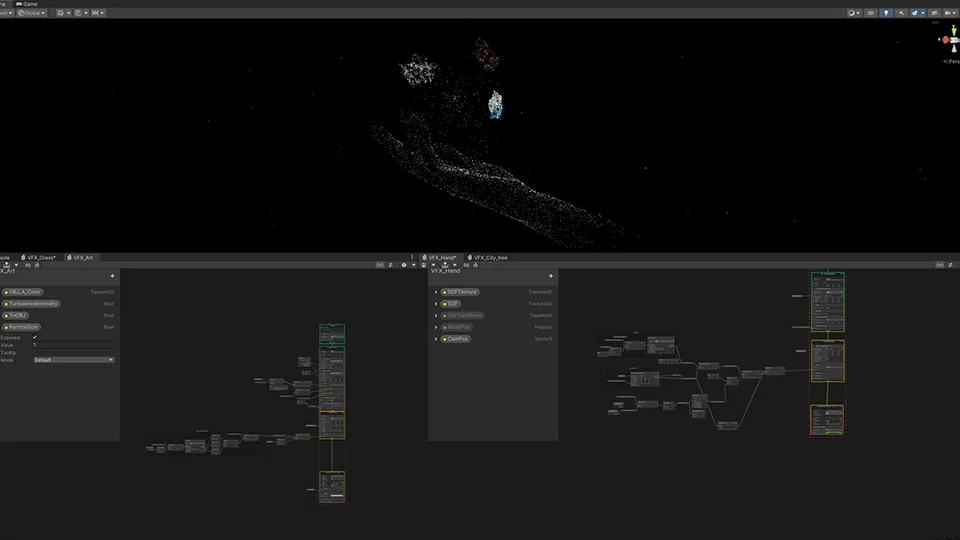960x540 pixels.
Task: Select the TurbulenceIntensity property
Action: [31, 304]
